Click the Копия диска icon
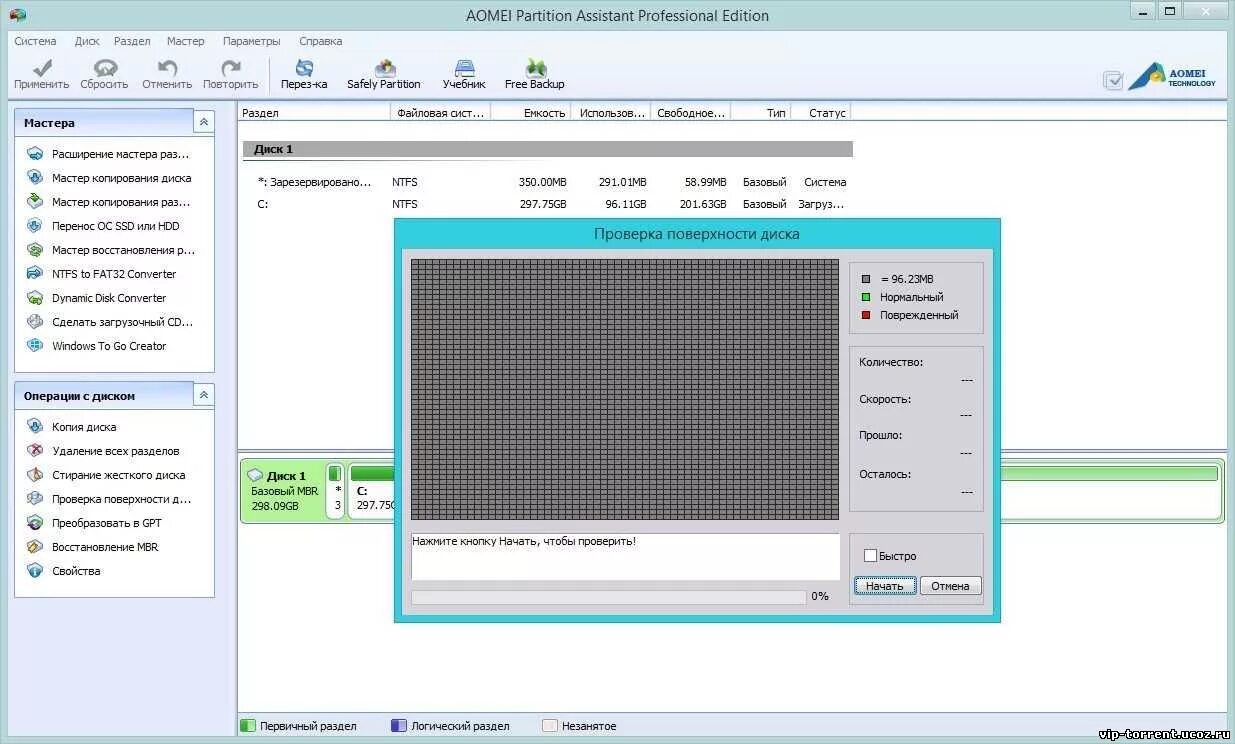The image size is (1235, 744). (x=35, y=427)
